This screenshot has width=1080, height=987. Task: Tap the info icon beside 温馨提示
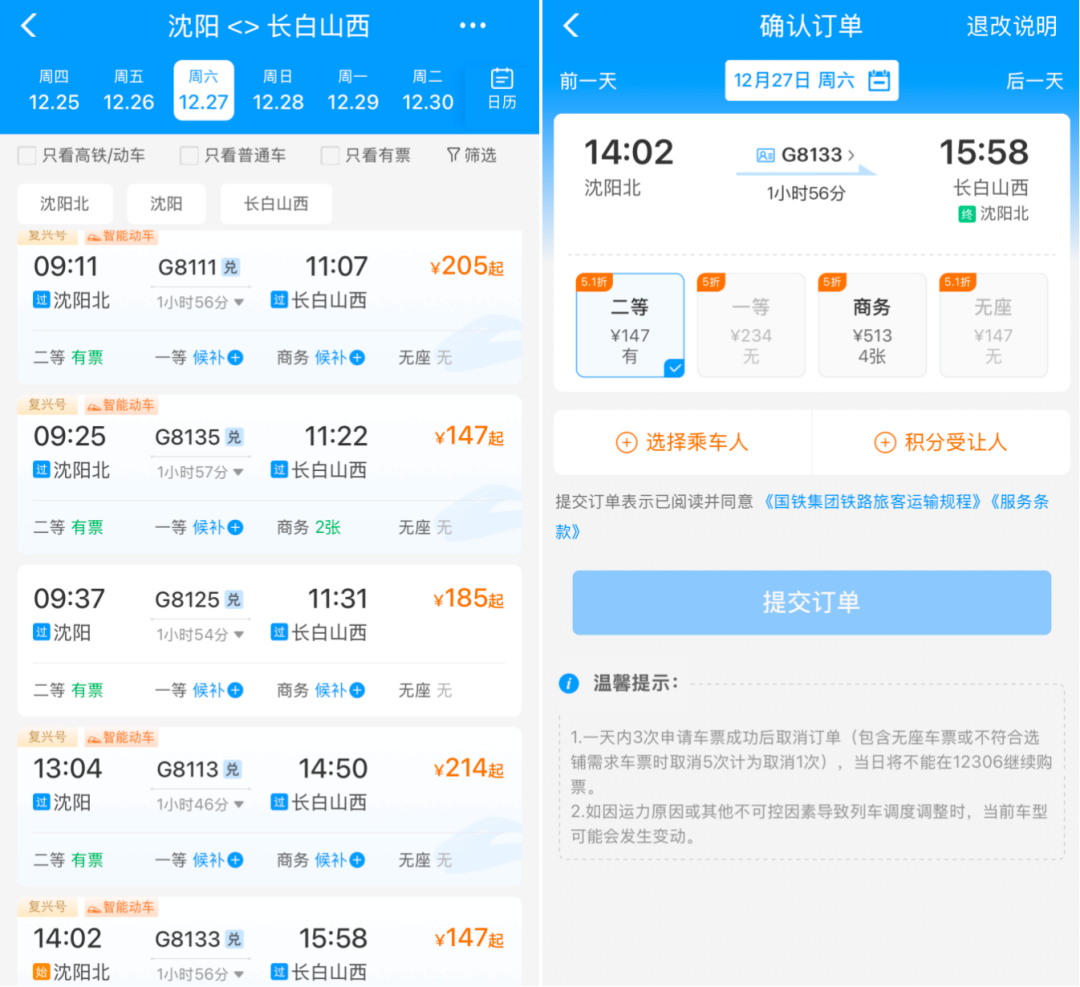[570, 681]
